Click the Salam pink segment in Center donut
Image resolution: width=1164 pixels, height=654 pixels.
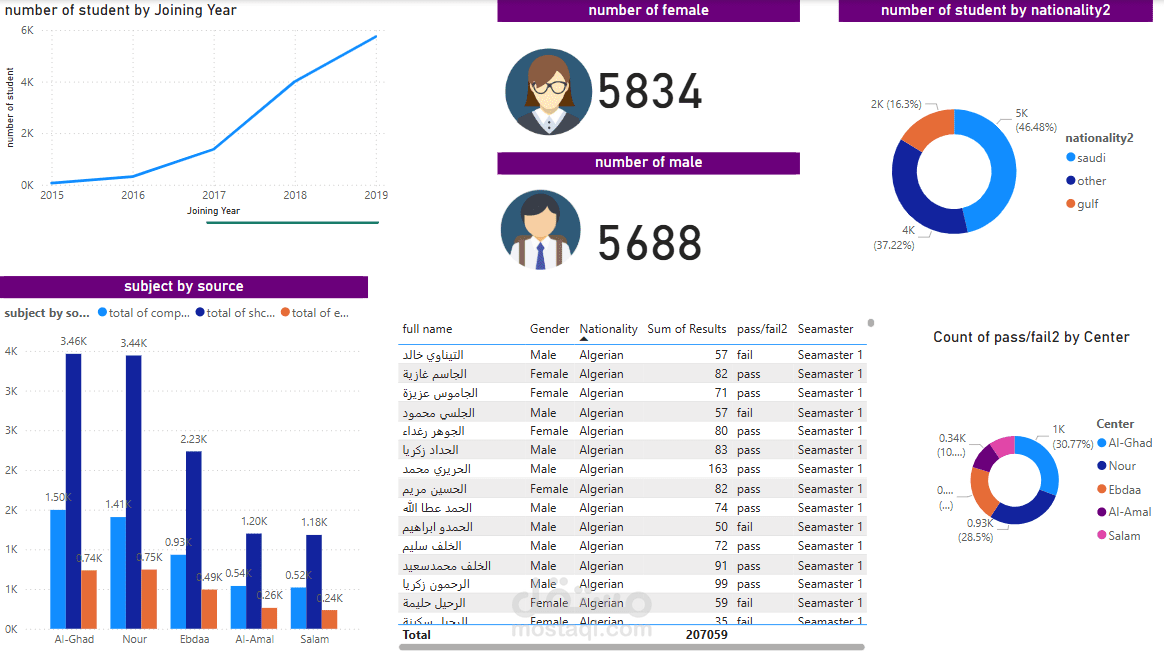(x=1004, y=446)
